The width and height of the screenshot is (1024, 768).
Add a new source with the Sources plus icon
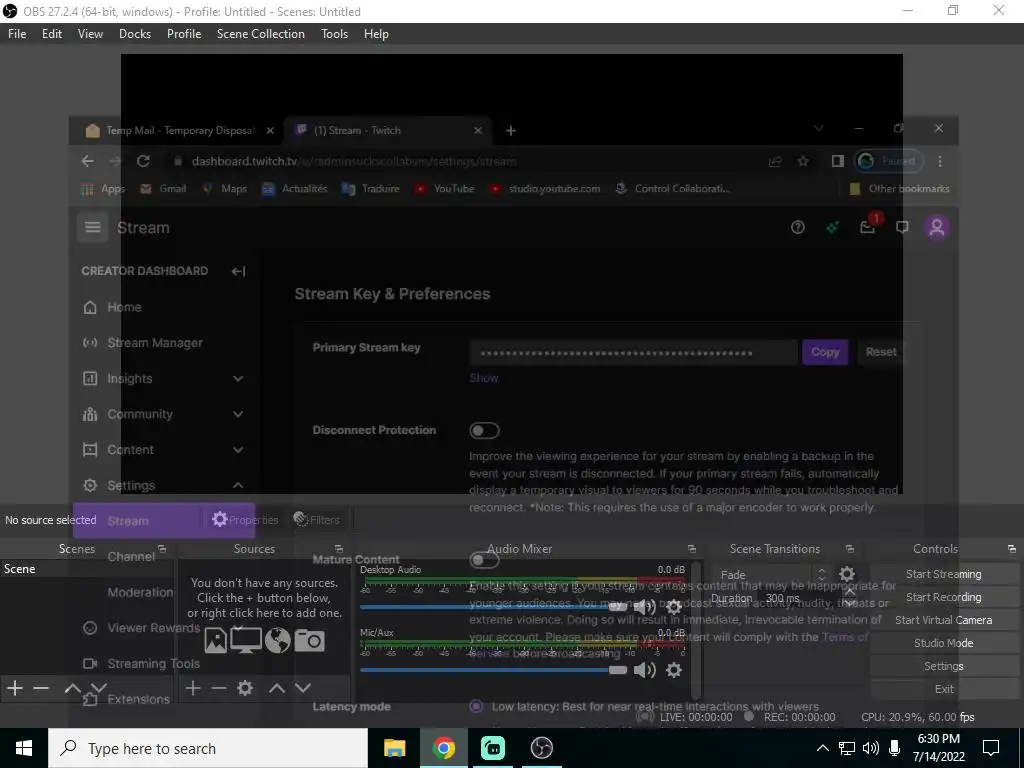[x=193, y=688]
